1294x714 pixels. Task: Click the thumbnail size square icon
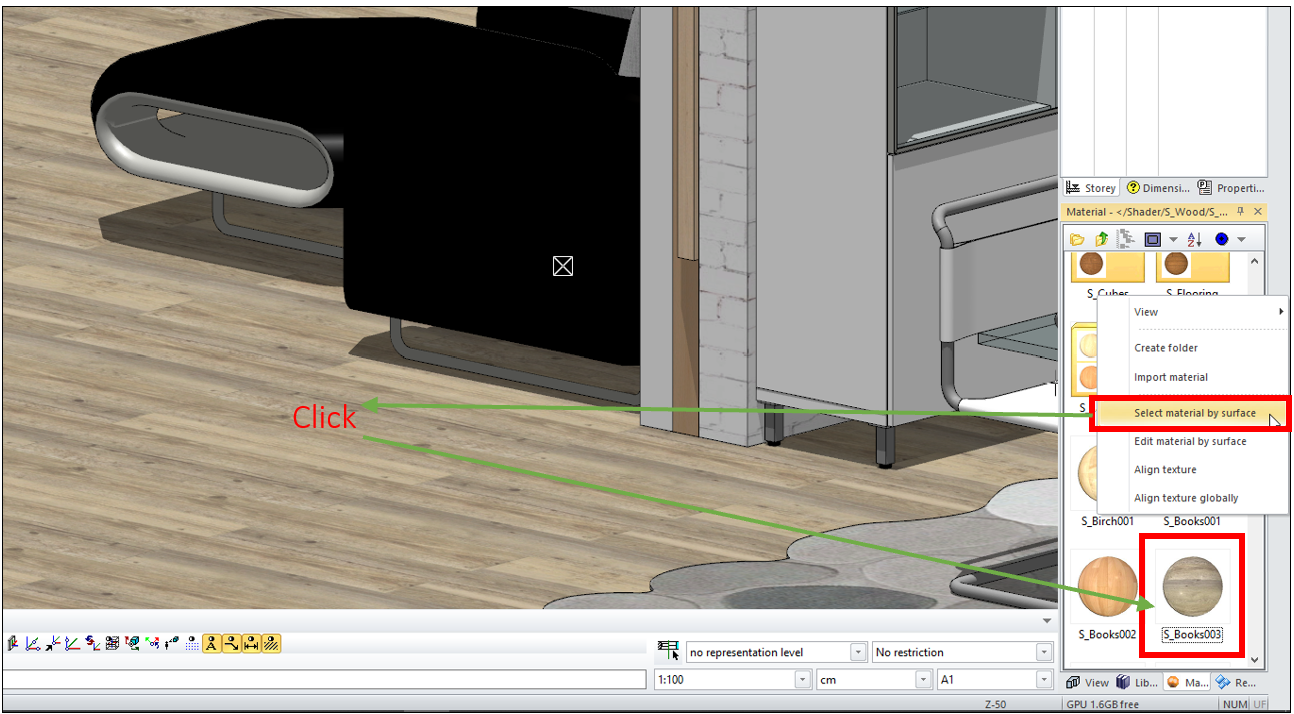pyautogui.click(x=1152, y=240)
